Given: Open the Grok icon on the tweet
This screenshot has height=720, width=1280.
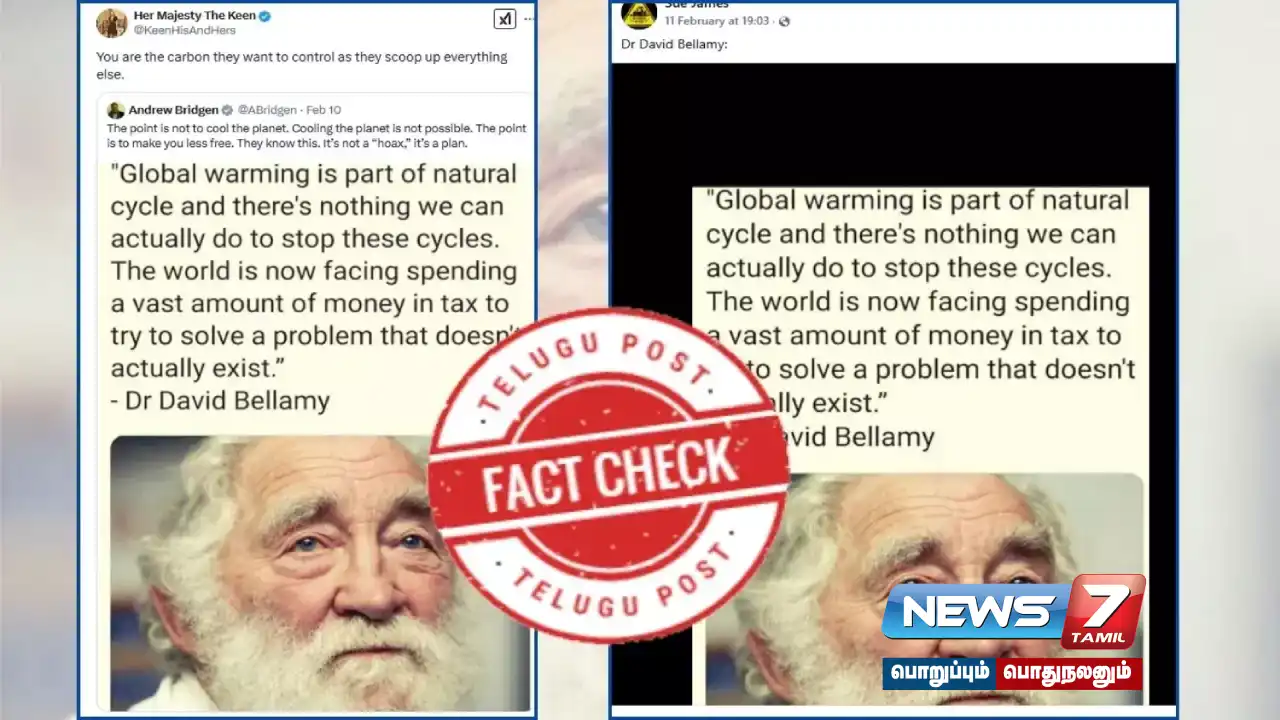Looking at the screenshot, I should point(505,19).
